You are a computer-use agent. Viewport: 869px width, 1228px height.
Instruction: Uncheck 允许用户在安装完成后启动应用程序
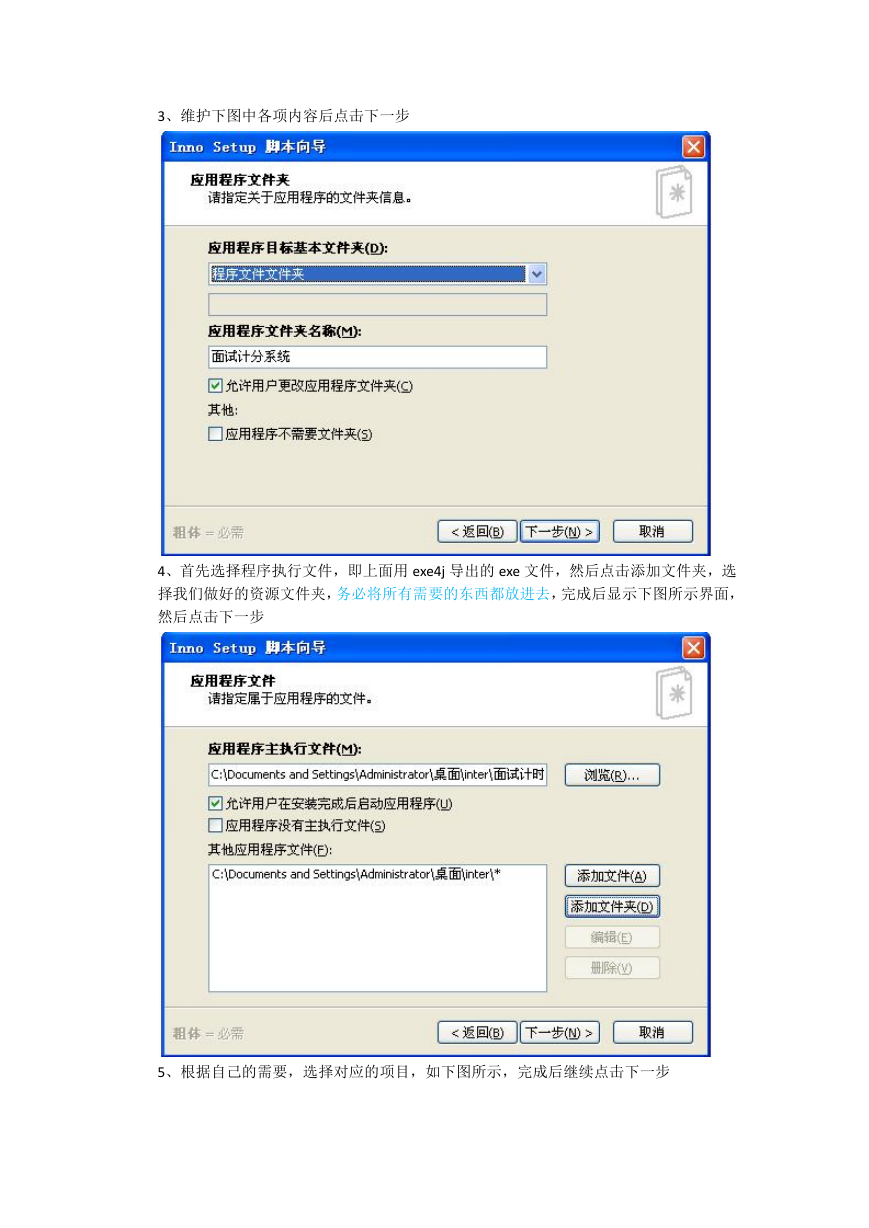coord(215,803)
